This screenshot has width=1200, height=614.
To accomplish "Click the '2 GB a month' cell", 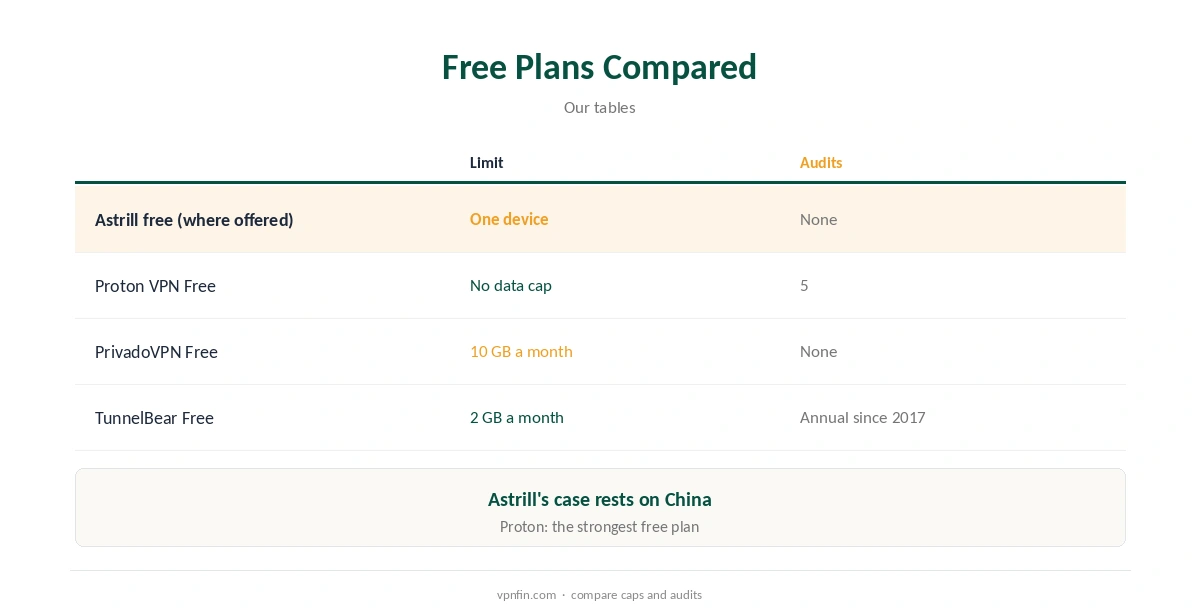I will tap(517, 418).
